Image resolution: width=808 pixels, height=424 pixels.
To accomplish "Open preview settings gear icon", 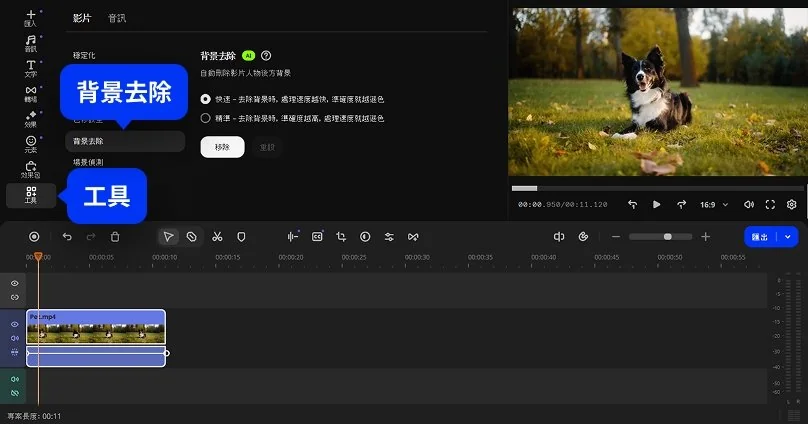I will coord(791,204).
